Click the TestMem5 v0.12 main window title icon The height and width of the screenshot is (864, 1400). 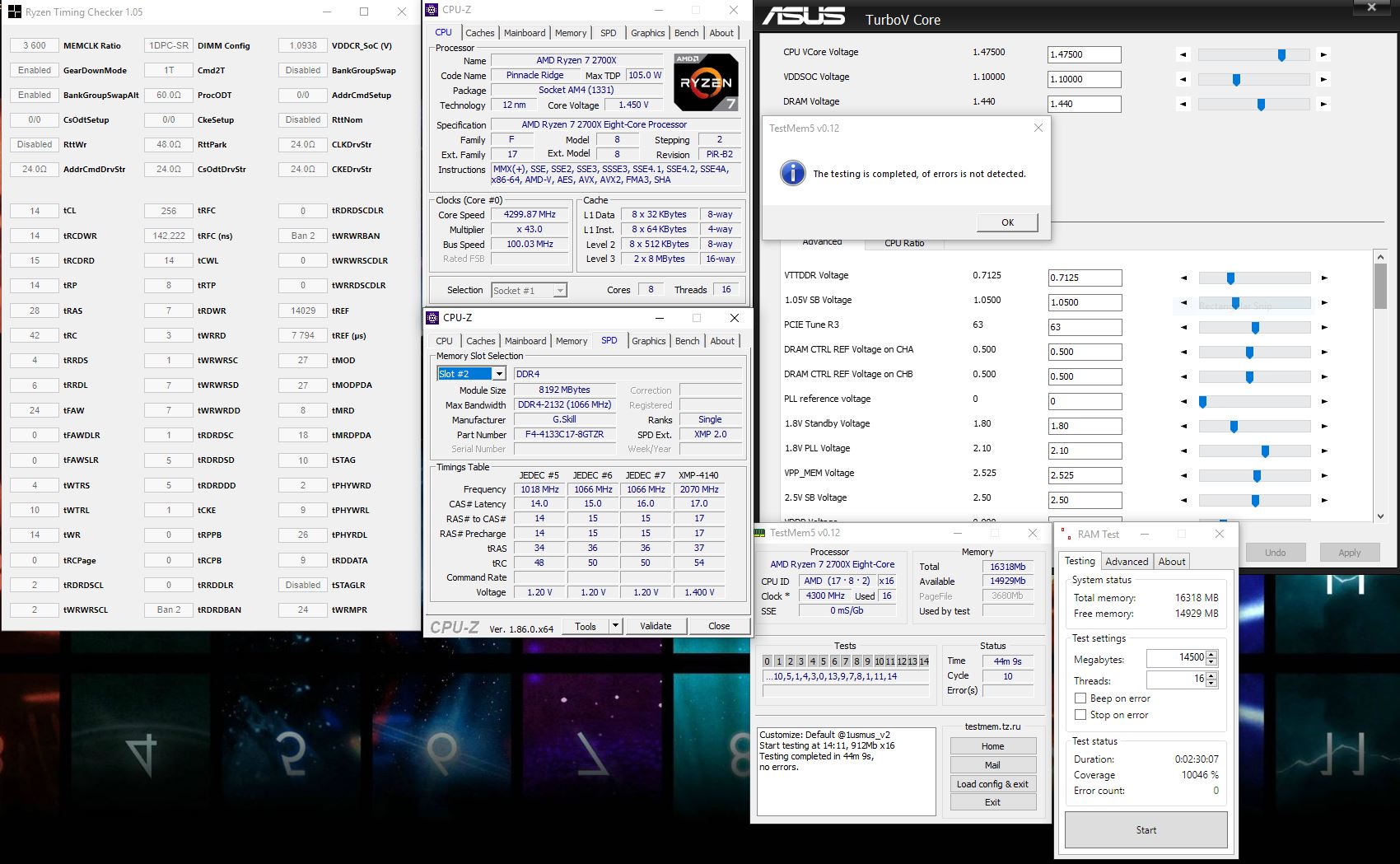click(760, 533)
